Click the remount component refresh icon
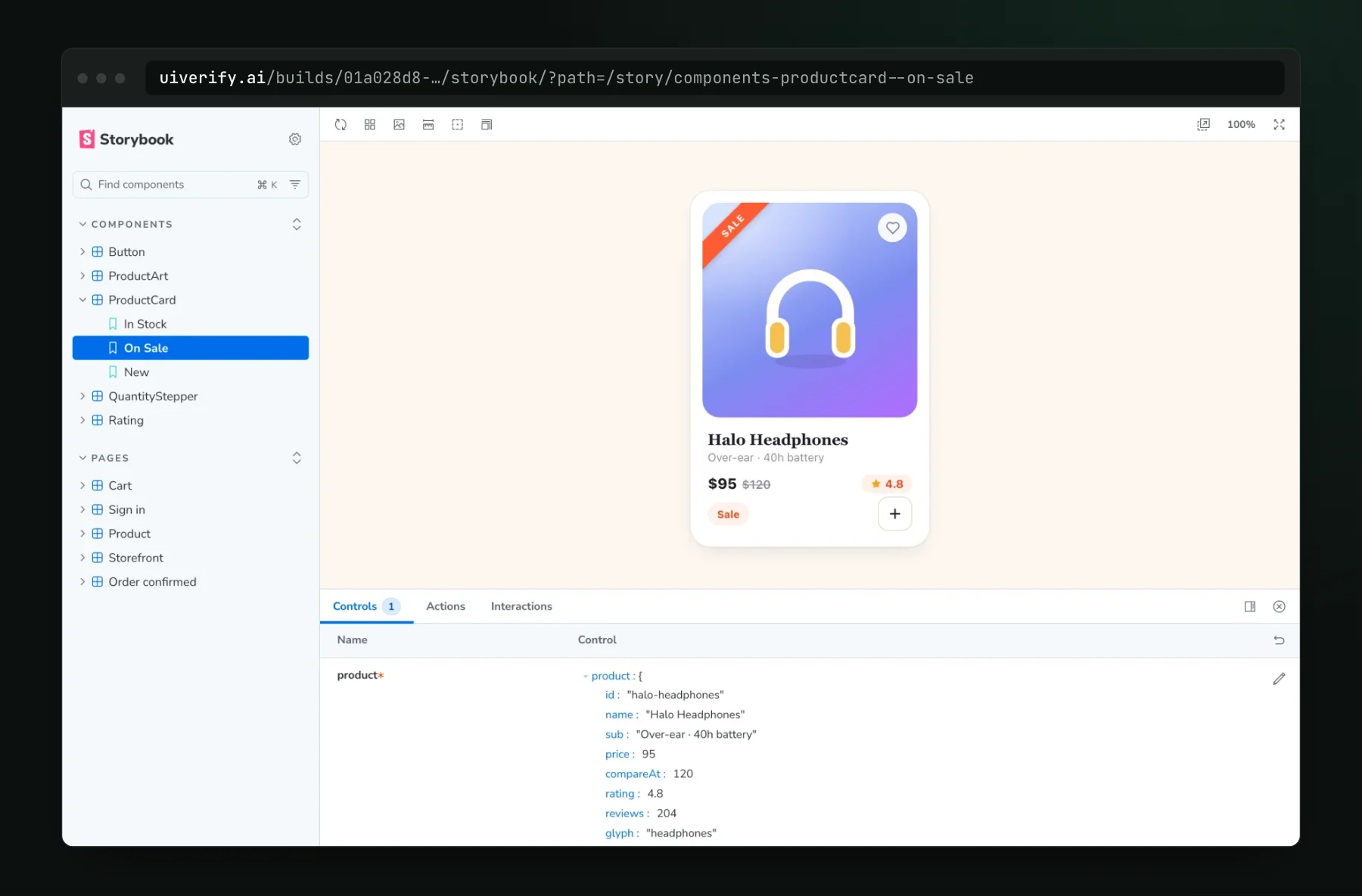Image resolution: width=1362 pixels, height=896 pixels. click(340, 125)
